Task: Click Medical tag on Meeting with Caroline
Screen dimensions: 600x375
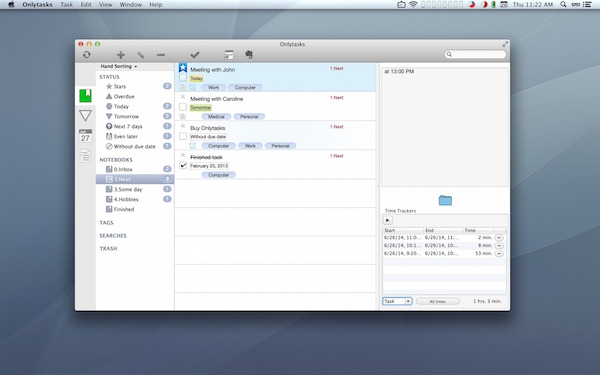Action: 216,117
